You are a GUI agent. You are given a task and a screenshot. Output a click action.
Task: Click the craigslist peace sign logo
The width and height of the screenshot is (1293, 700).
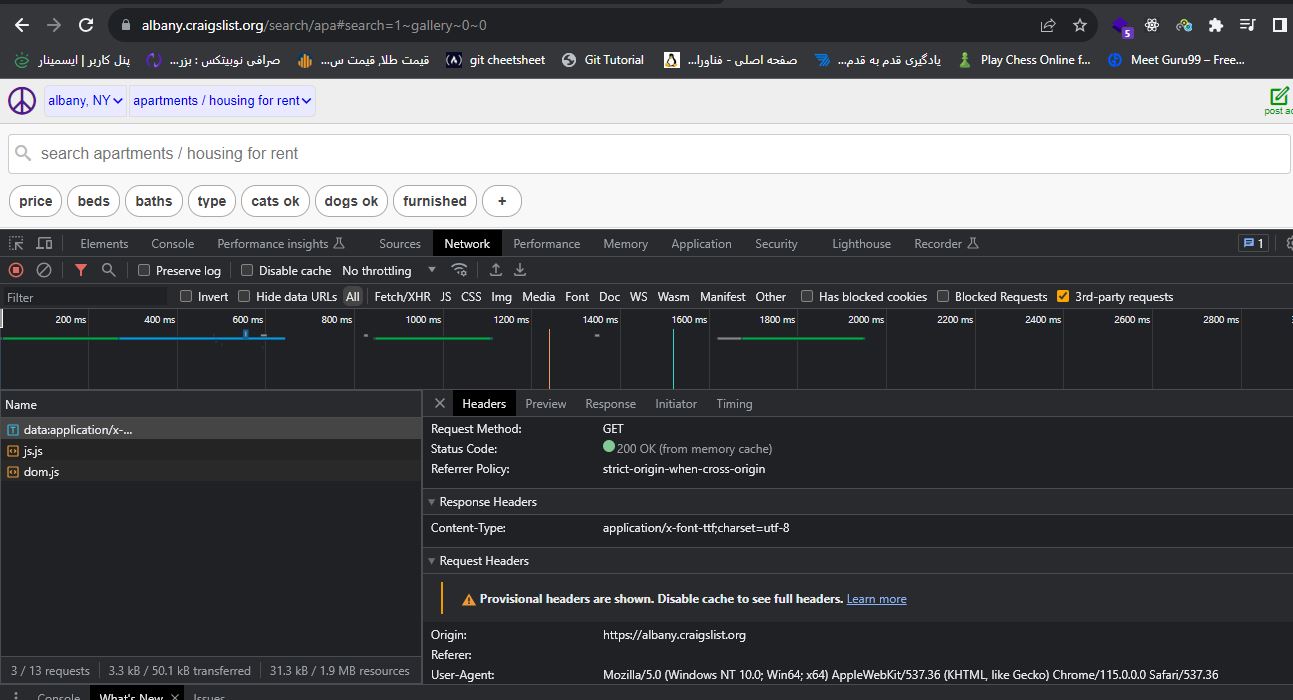[x=22, y=100]
